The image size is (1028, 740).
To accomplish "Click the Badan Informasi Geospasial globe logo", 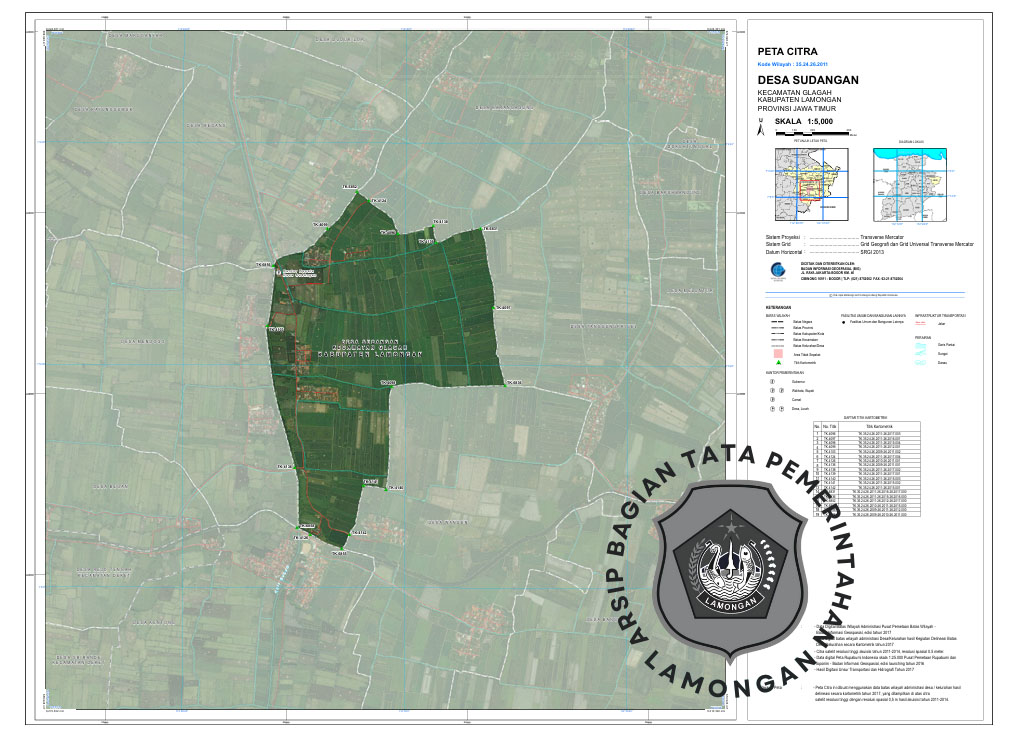I will click(x=778, y=270).
